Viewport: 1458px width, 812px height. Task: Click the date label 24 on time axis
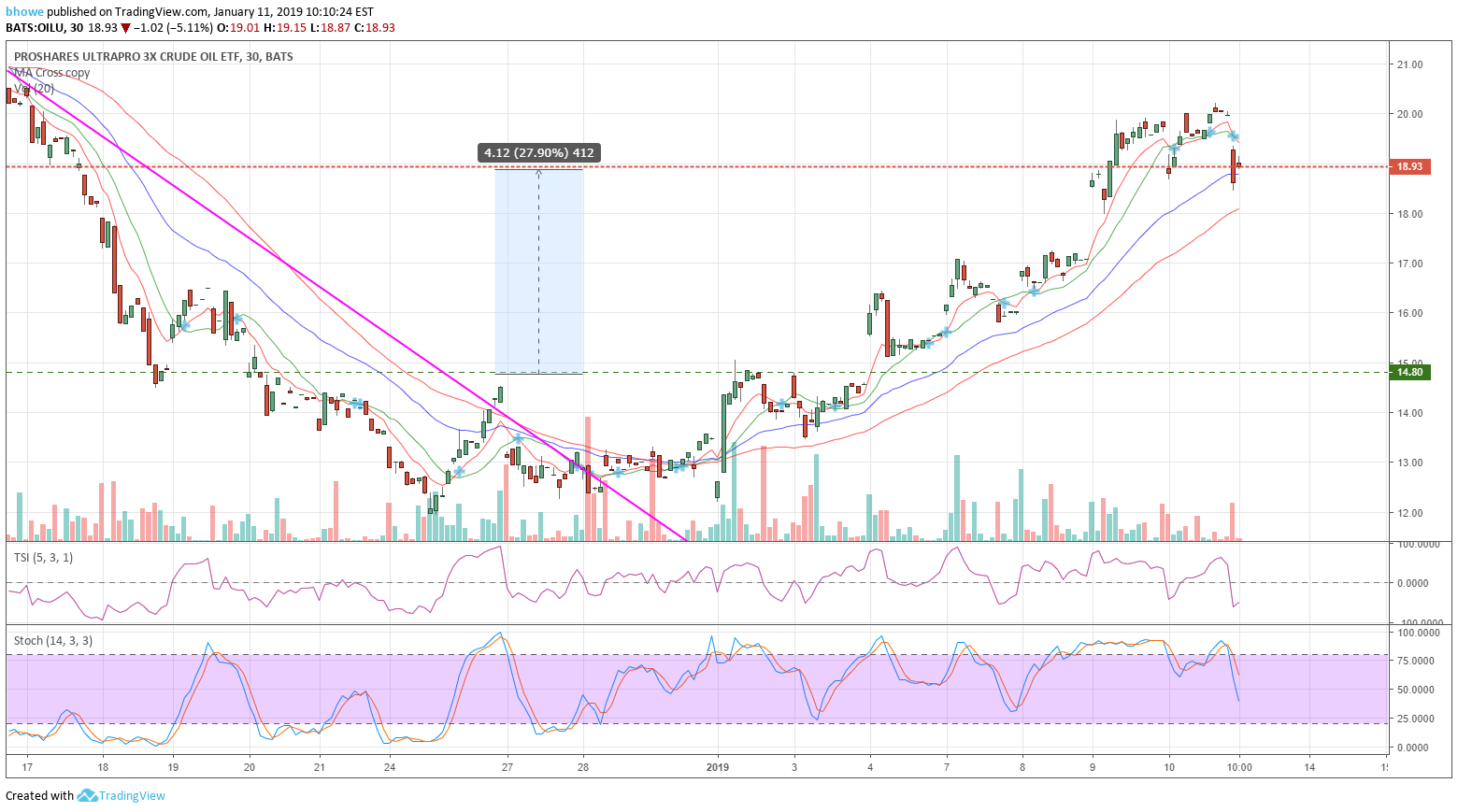pyautogui.click(x=390, y=768)
